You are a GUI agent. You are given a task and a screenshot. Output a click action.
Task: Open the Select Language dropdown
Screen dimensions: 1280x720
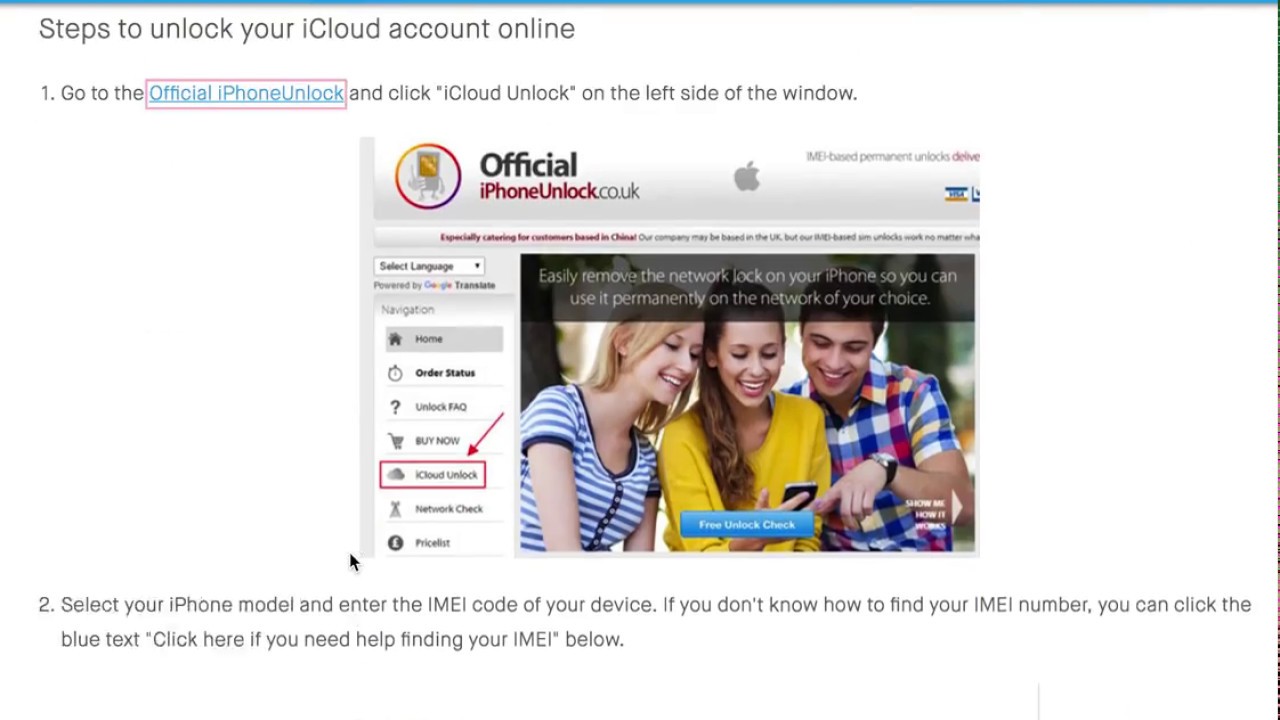(x=429, y=266)
